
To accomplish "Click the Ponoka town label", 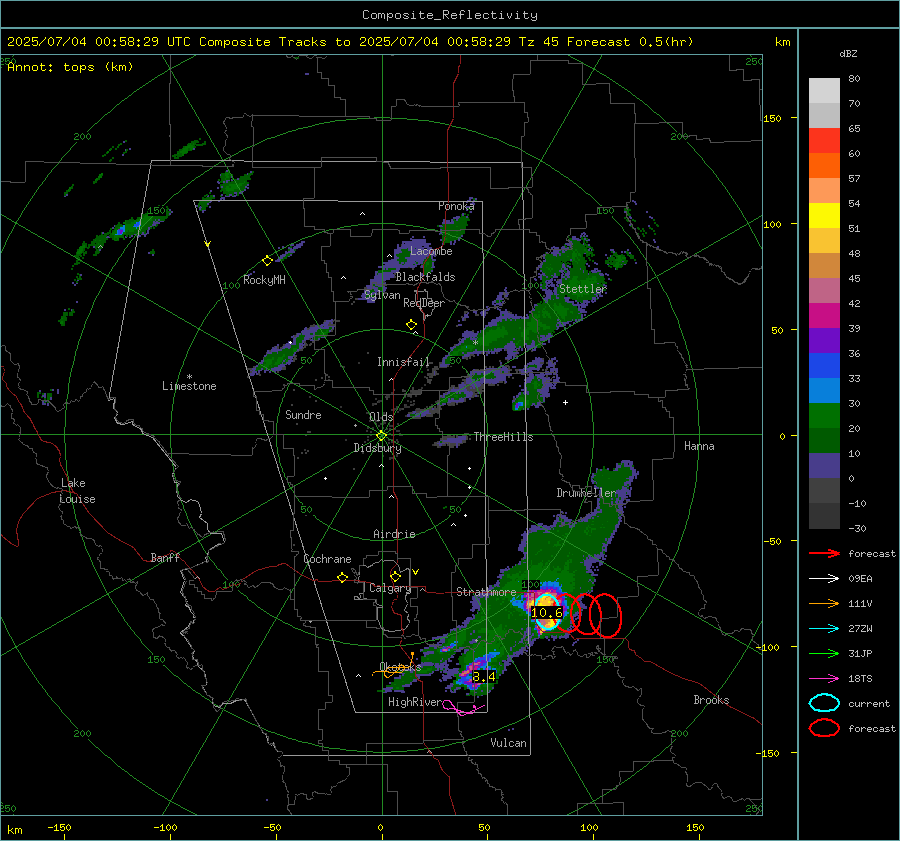I will pyautogui.click(x=456, y=206).
